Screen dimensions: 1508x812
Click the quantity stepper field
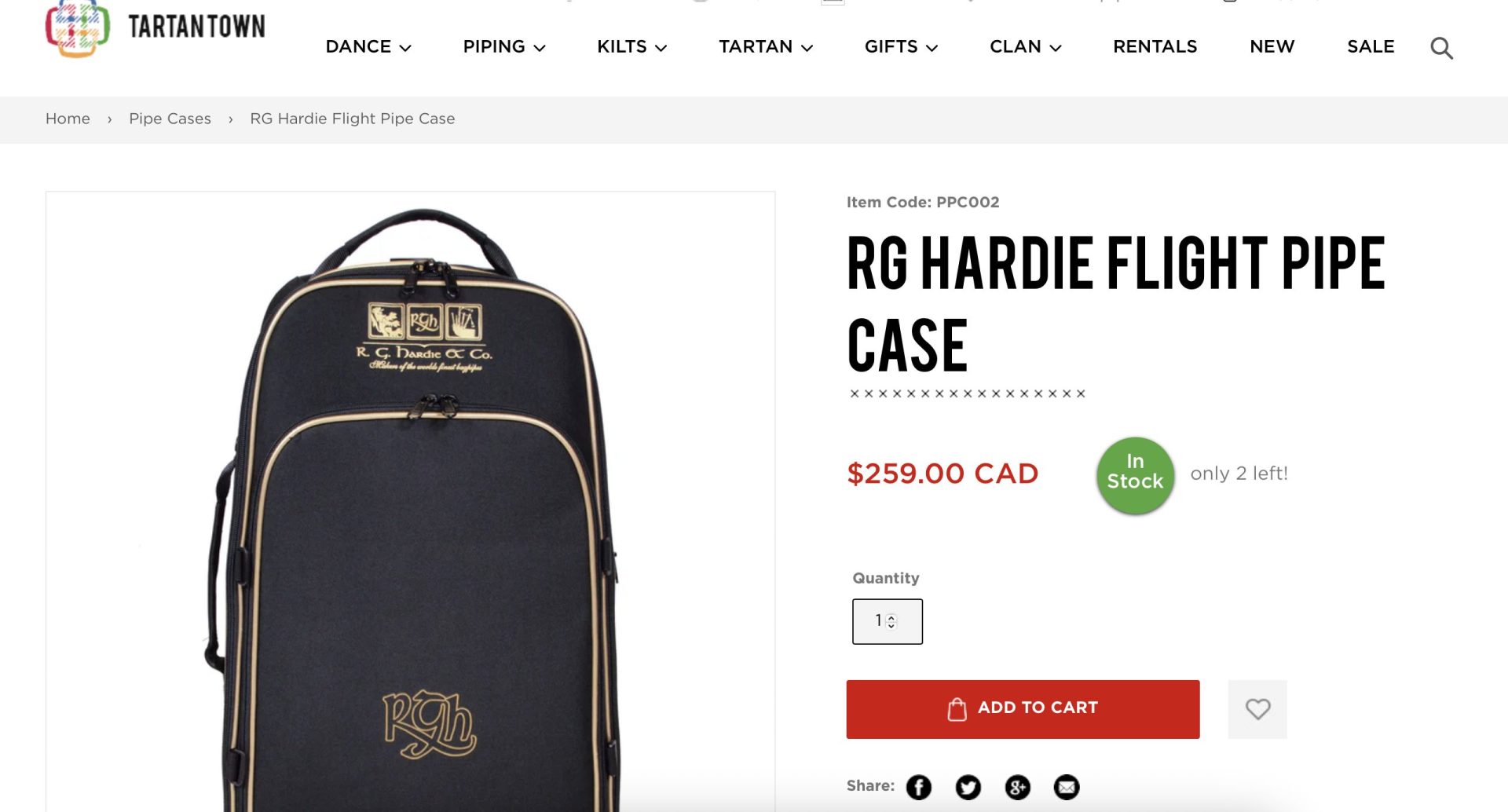(x=888, y=621)
